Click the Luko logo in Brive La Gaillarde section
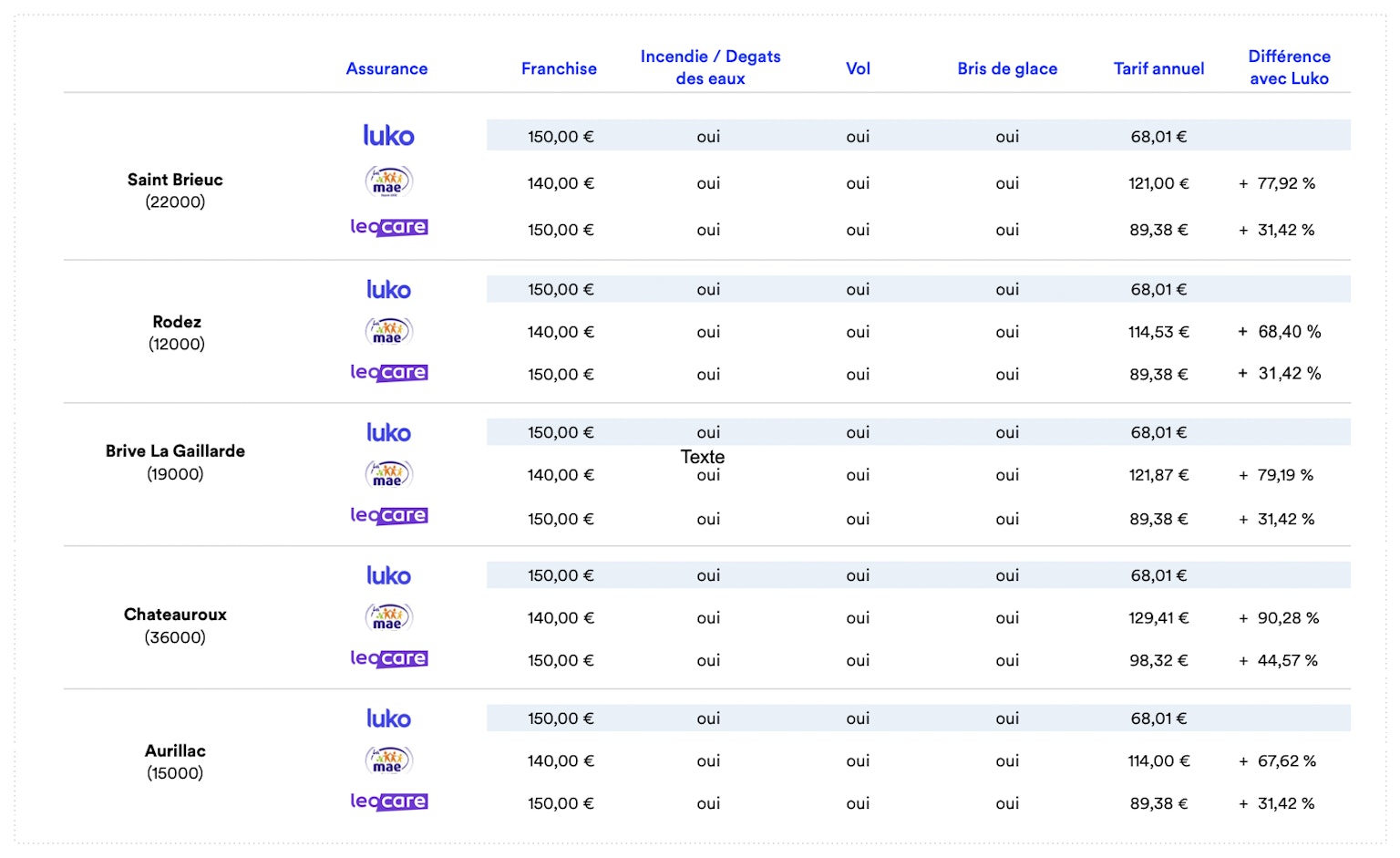The image size is (1400, 858). (x=388, y=432)
